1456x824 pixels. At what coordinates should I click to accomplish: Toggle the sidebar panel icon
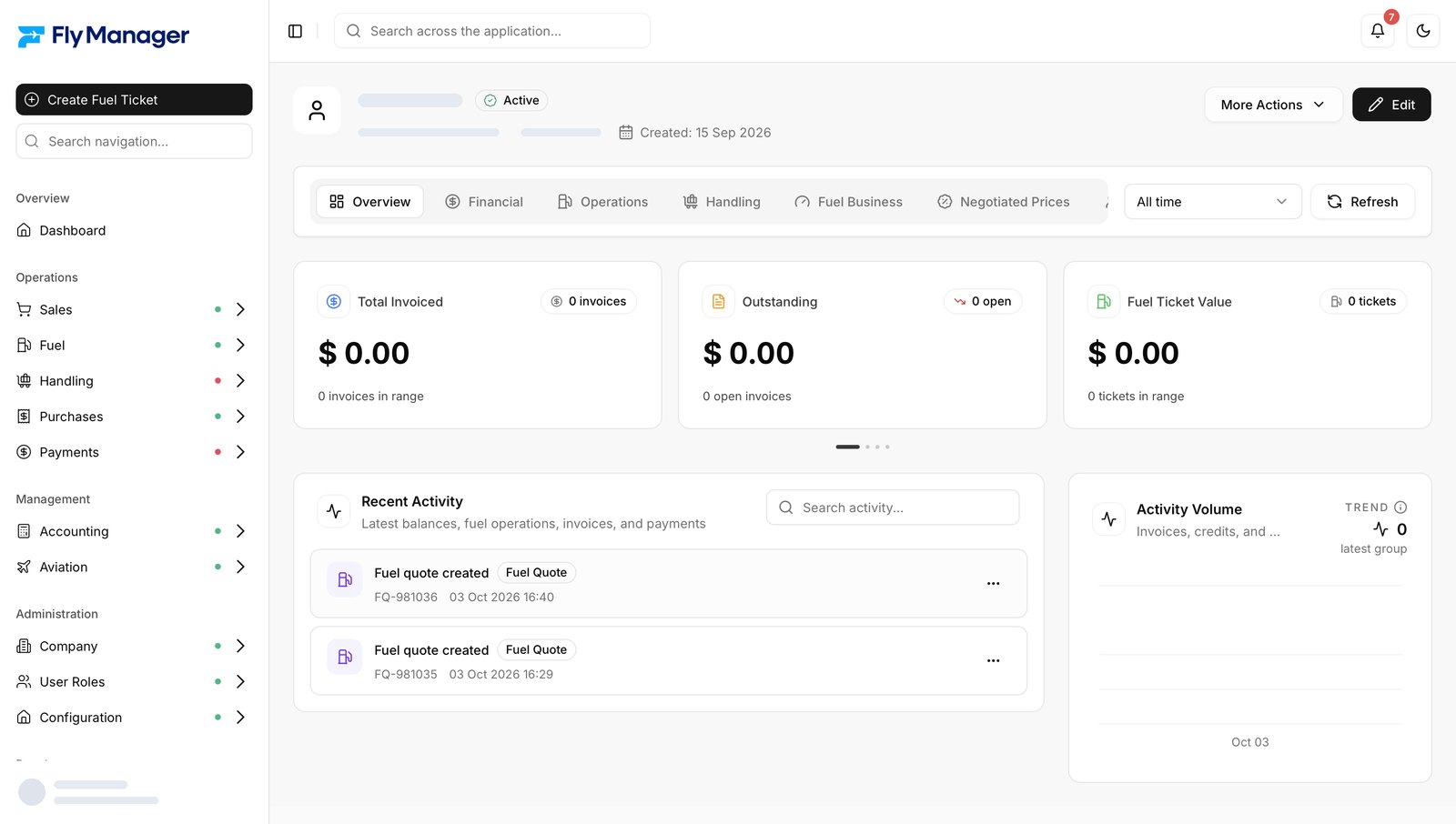(295, 31)
